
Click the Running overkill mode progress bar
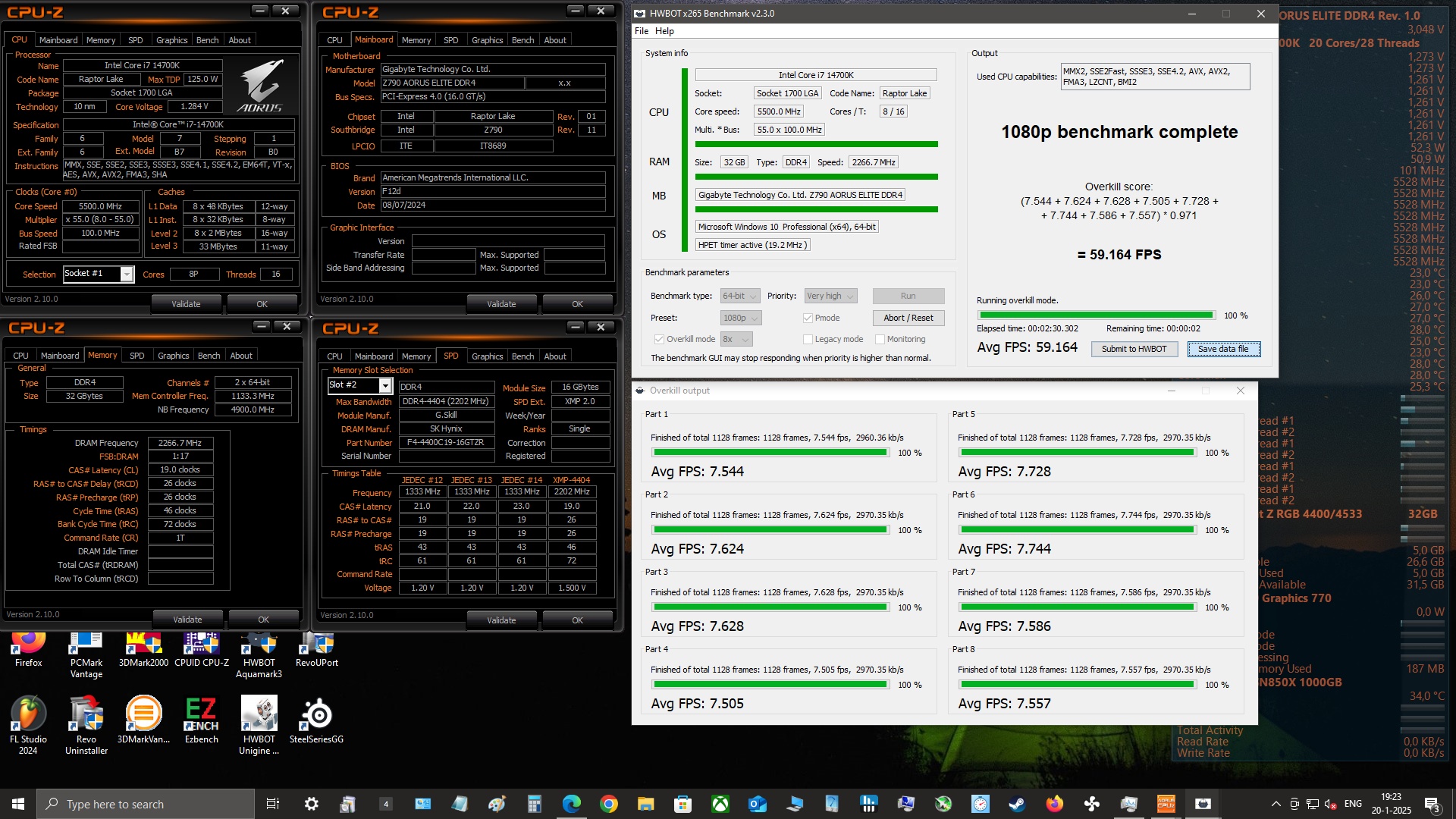tap(1096, 315)
